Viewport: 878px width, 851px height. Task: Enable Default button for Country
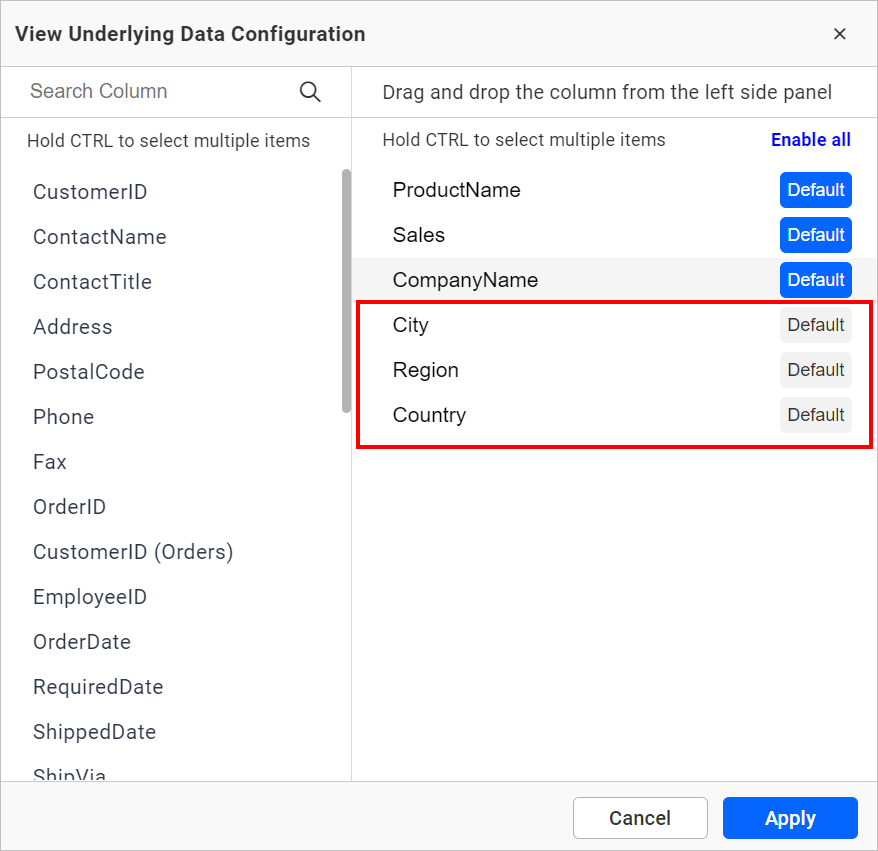click(x=815, y=415)
